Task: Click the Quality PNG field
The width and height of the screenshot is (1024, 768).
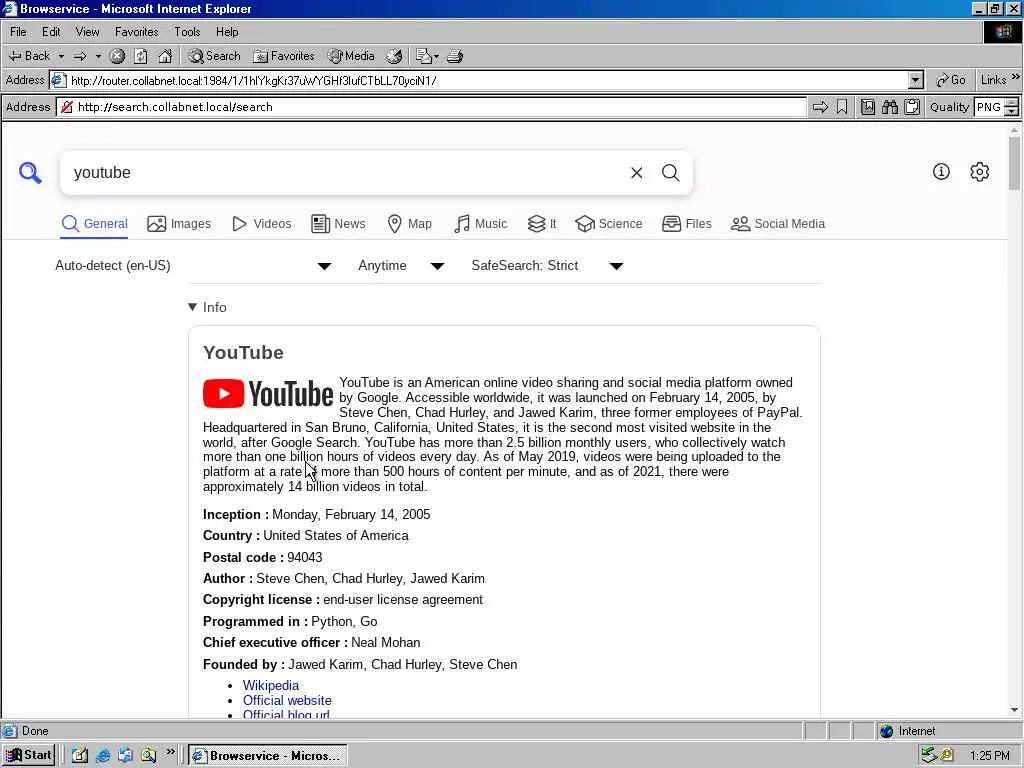Action: pyautogui.click(x=988, y=107)
